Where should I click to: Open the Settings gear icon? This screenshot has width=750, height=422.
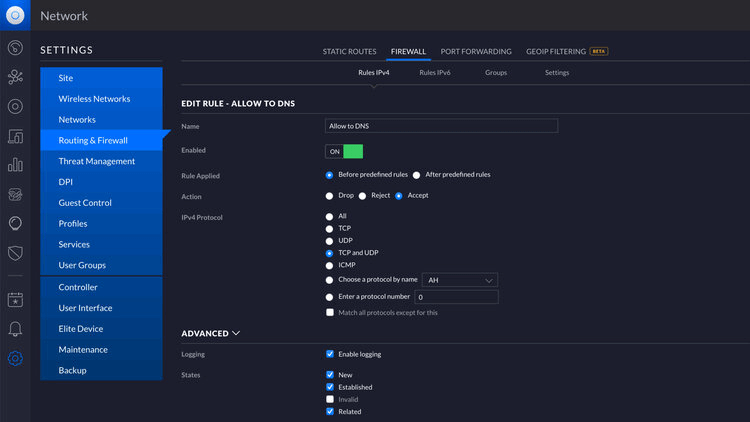(15, 358)
